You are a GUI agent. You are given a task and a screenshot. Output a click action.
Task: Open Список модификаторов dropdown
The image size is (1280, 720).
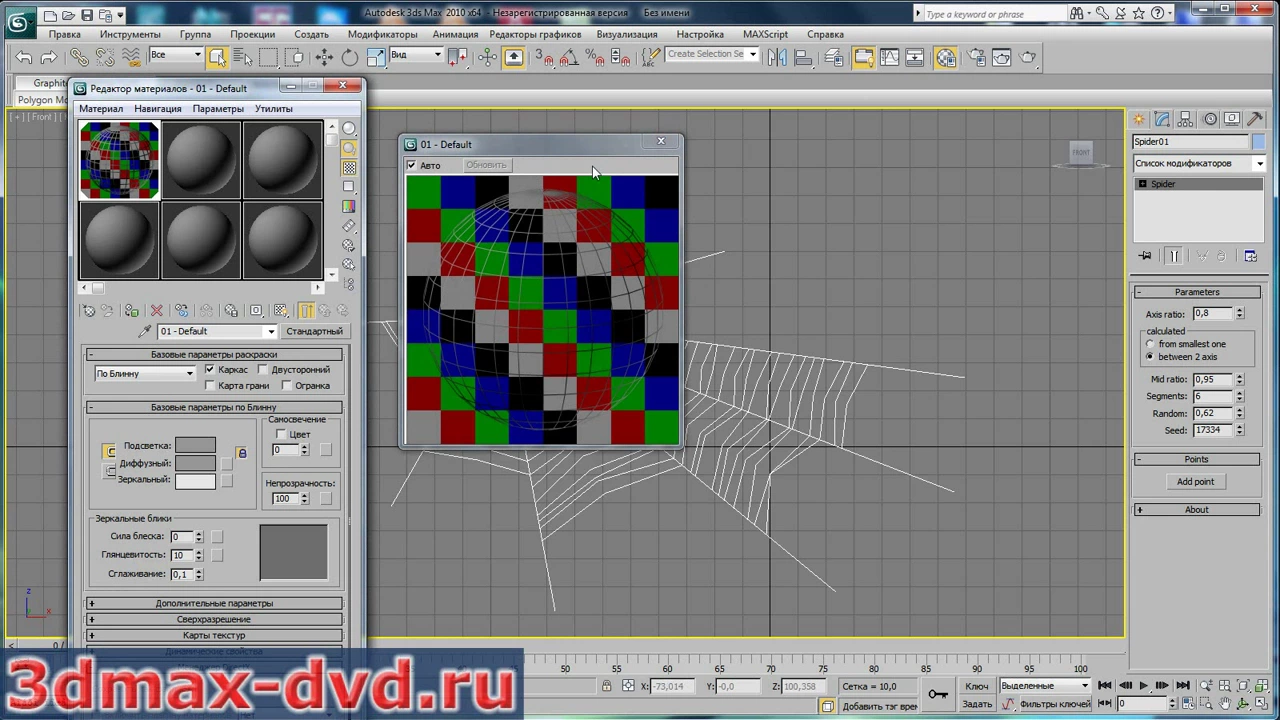(1199, 163)
